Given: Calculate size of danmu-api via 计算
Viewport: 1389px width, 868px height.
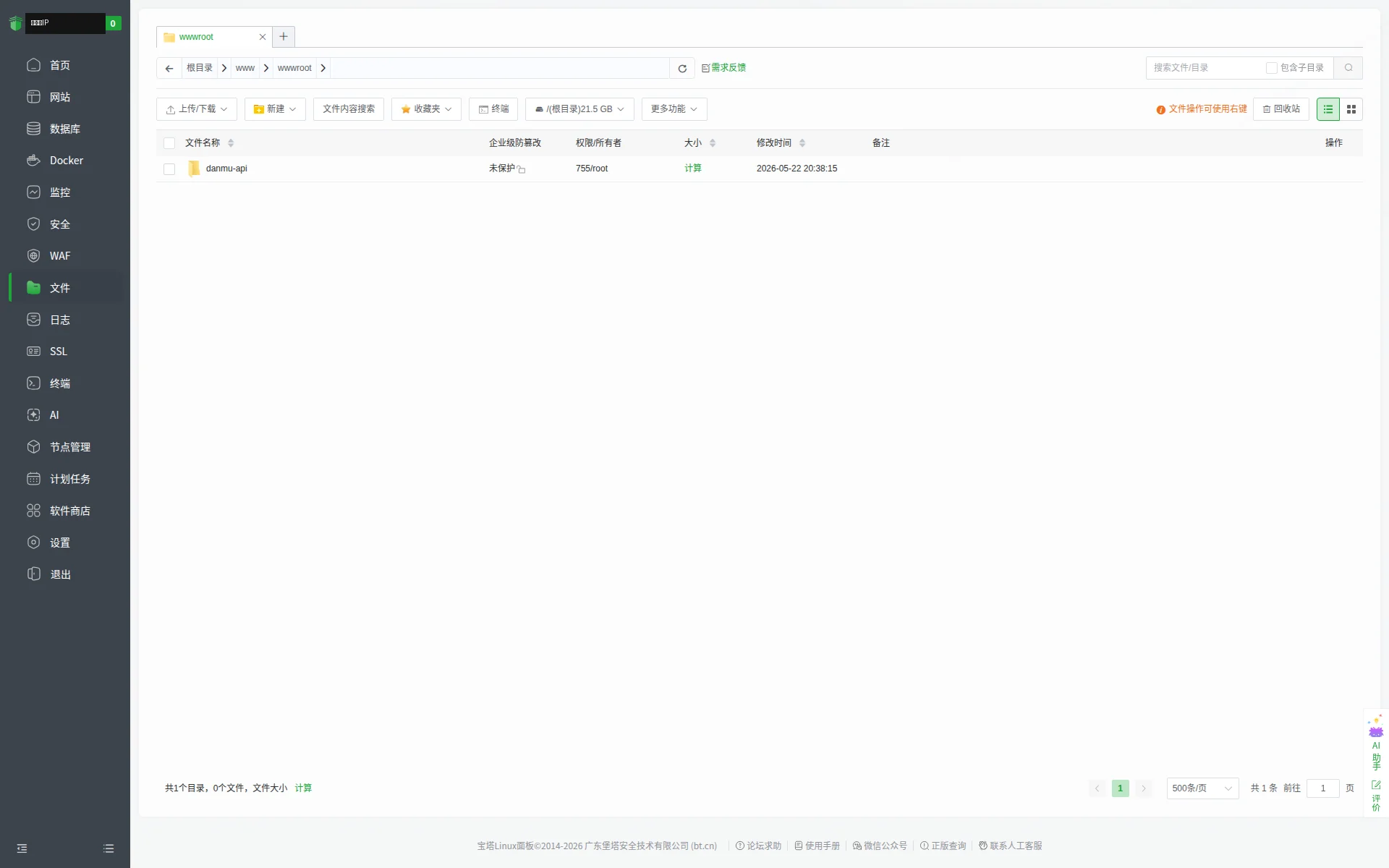Looking at the screenshot, I should [693, 169].
